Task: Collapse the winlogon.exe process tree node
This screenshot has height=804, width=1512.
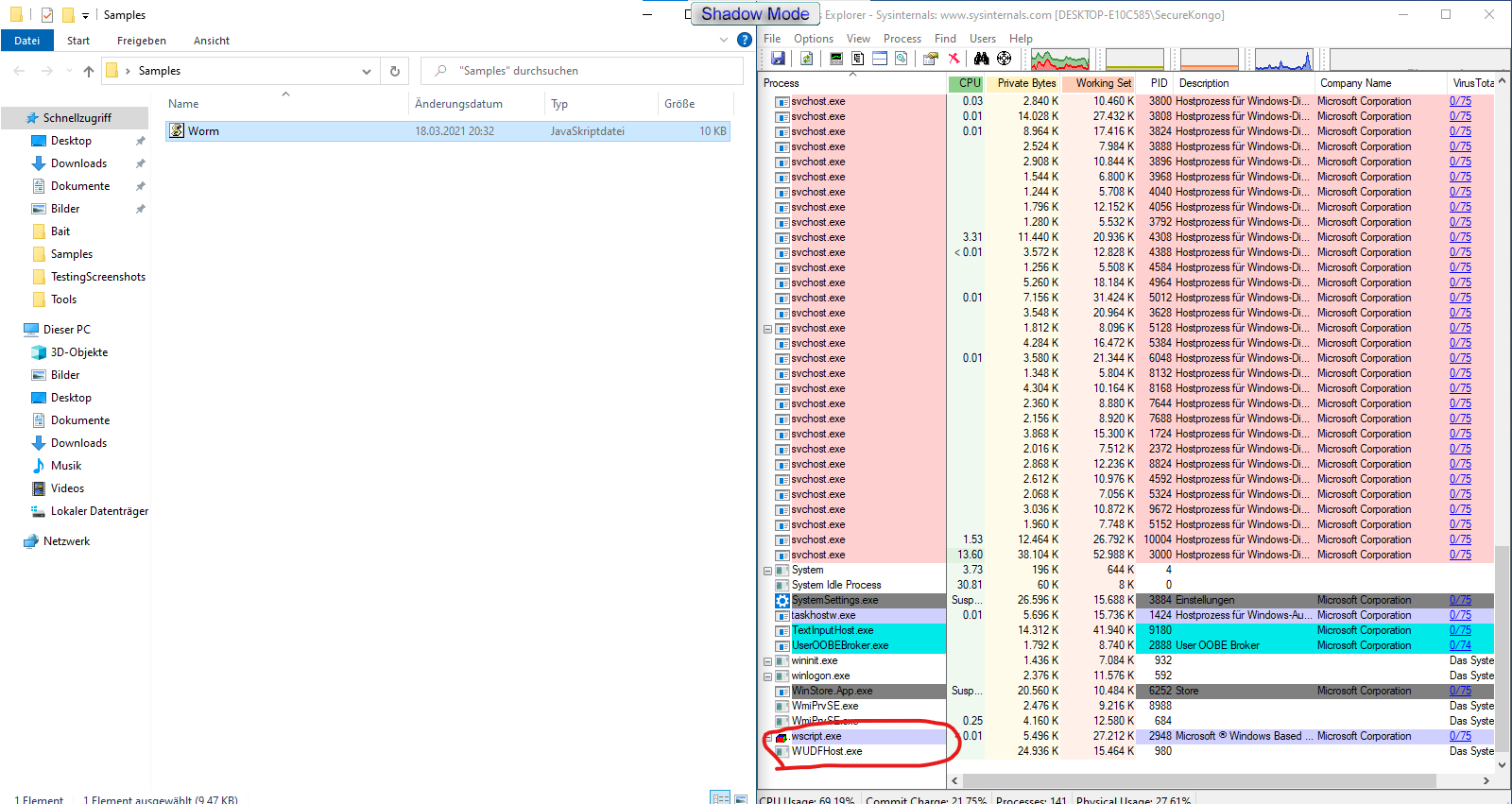Action: pos(767,676)
